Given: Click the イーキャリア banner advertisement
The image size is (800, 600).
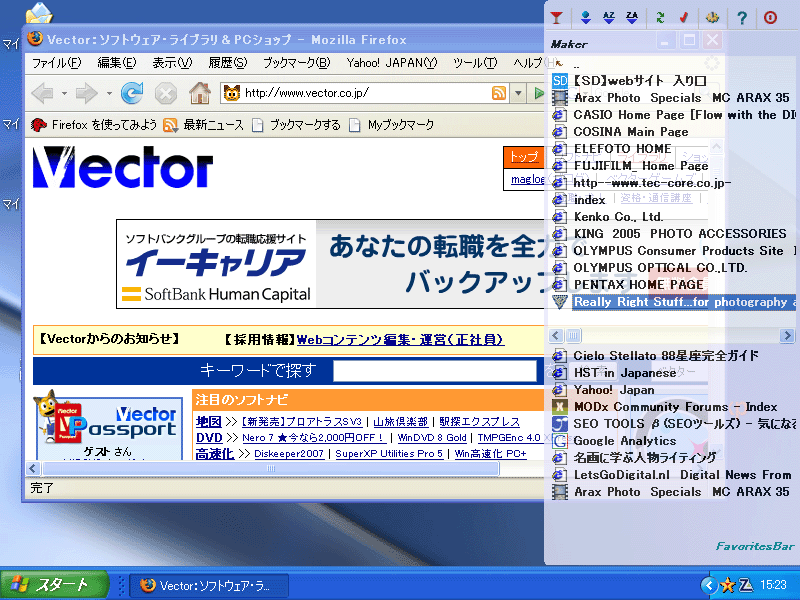Looking at the screenshot, I should pyautogui.click(x=331, y=264).
